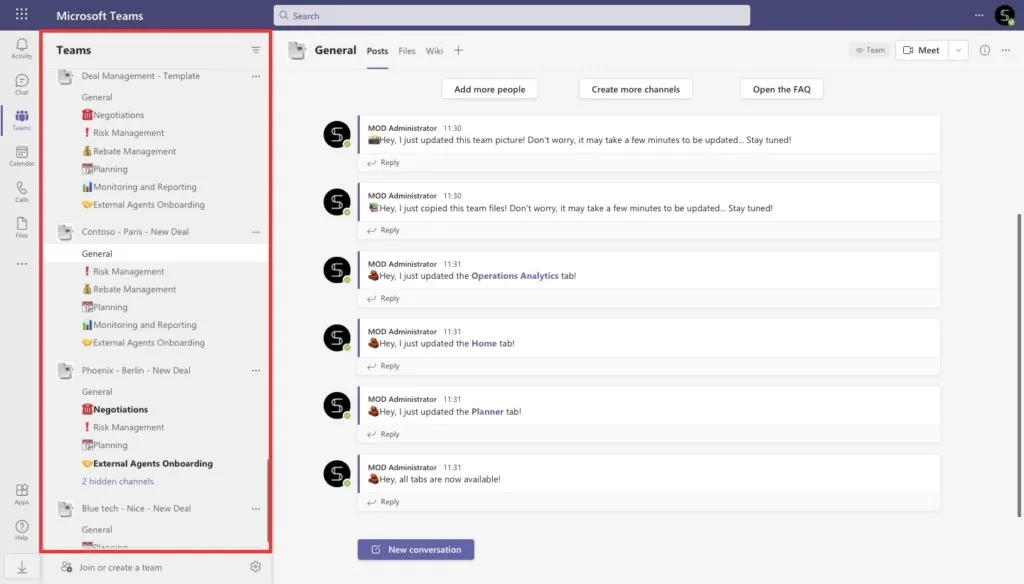Switch to the Files tab
The width and height of the screenshot is (1024, 584).
pyautogui.click(x=407, y=51)
